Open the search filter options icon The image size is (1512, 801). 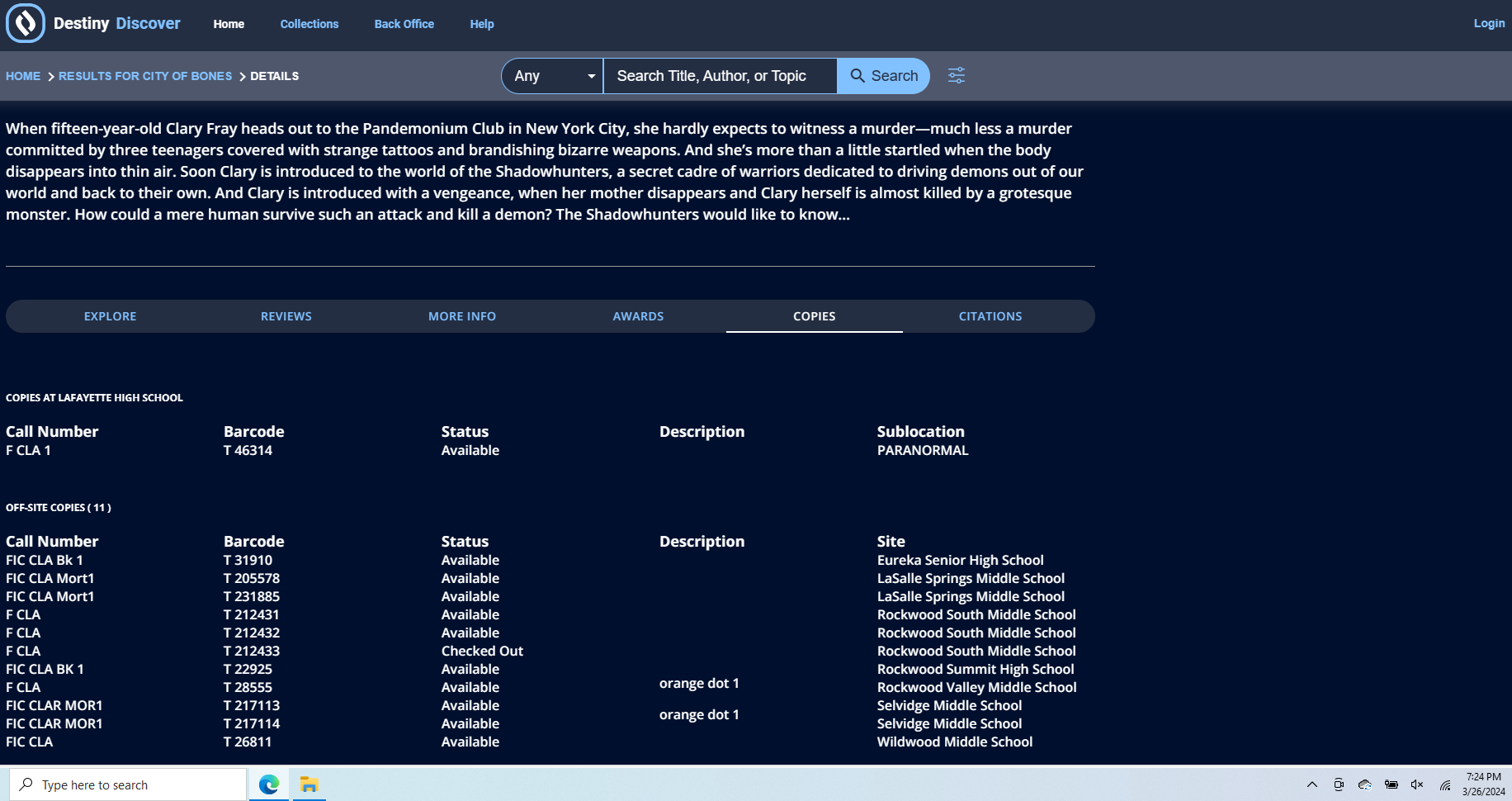tap(957, 76)
